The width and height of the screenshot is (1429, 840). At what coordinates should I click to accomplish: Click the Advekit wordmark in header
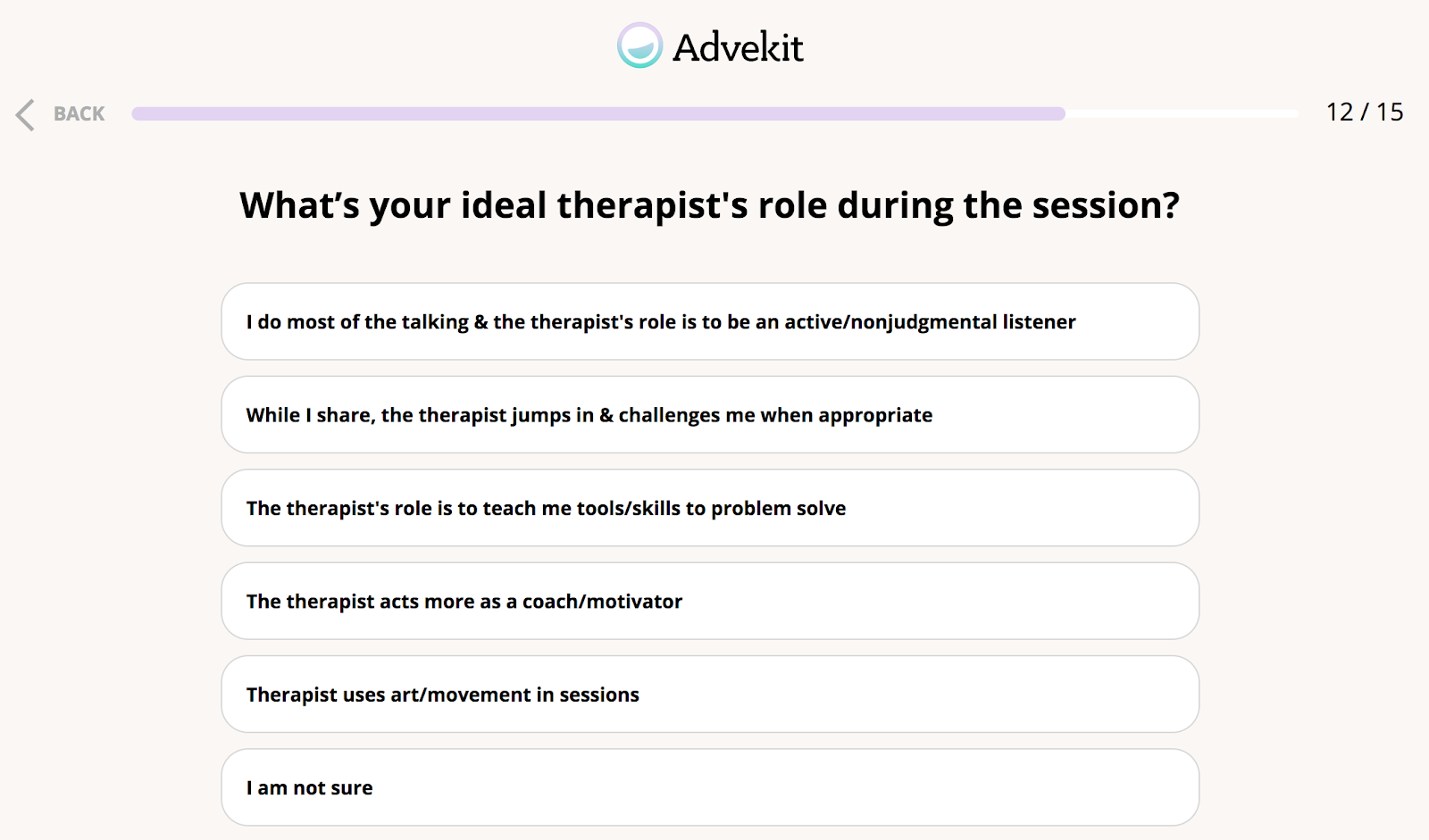738,47
